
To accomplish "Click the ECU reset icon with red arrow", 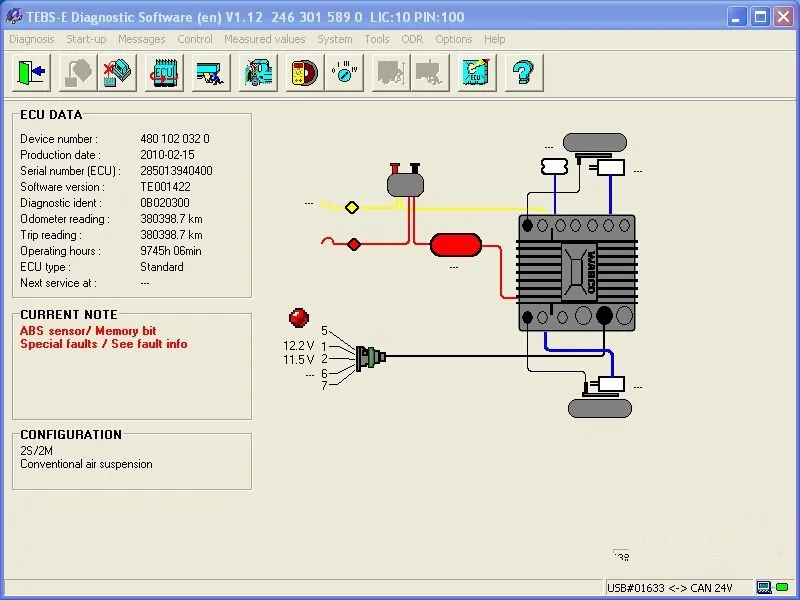I will (164, 73).
